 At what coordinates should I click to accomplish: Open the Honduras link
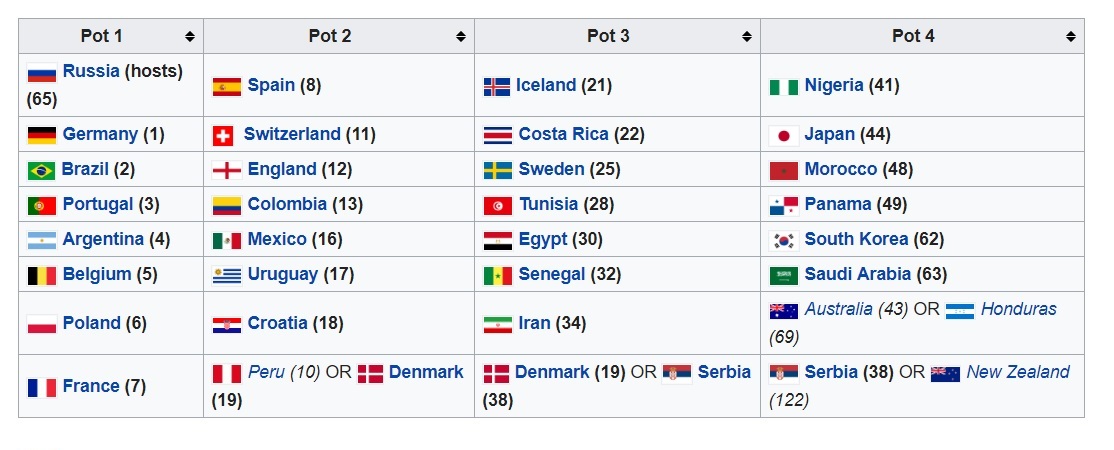point(1018,309)
